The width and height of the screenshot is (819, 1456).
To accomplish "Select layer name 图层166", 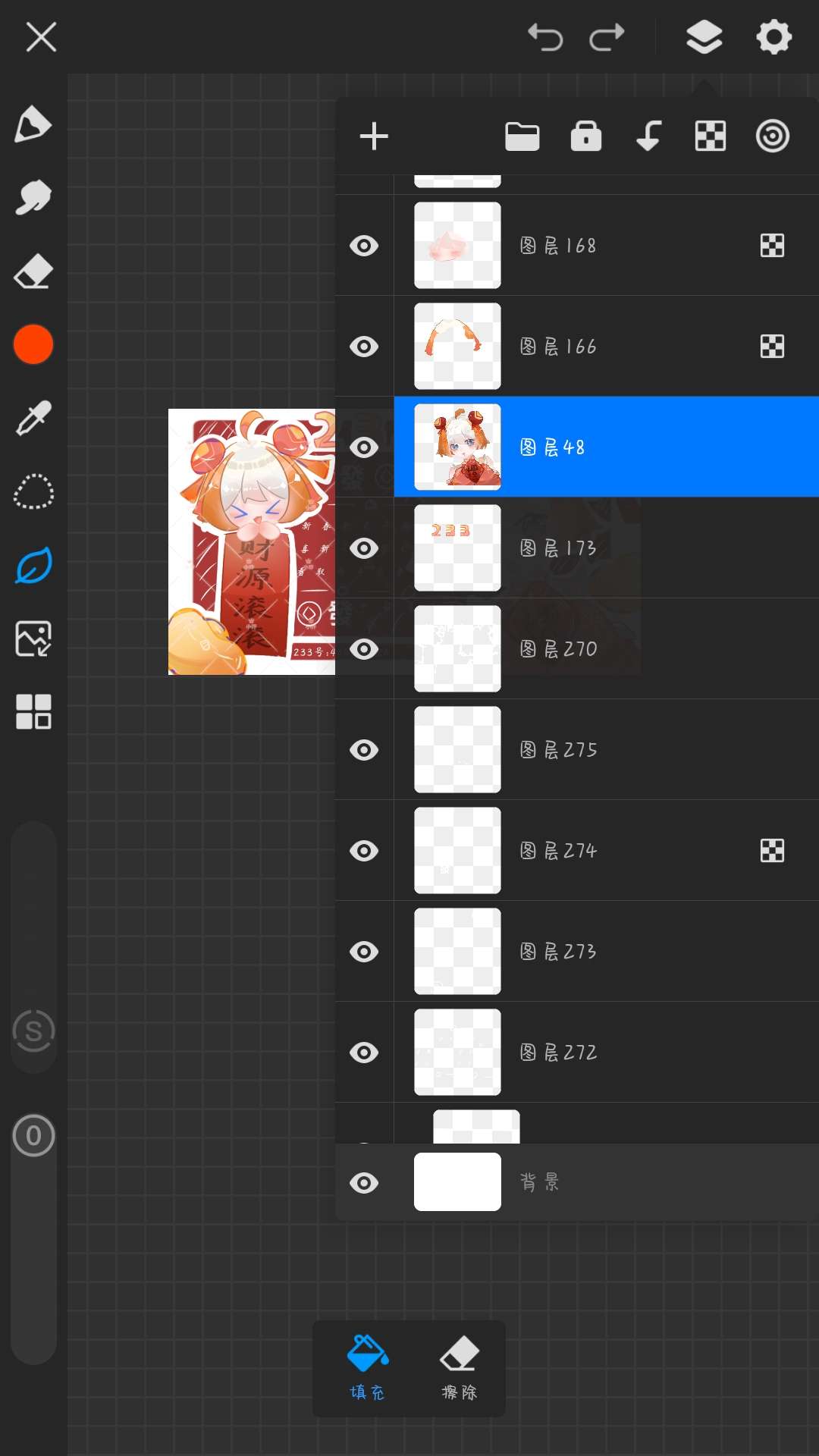I will (558, 347).
